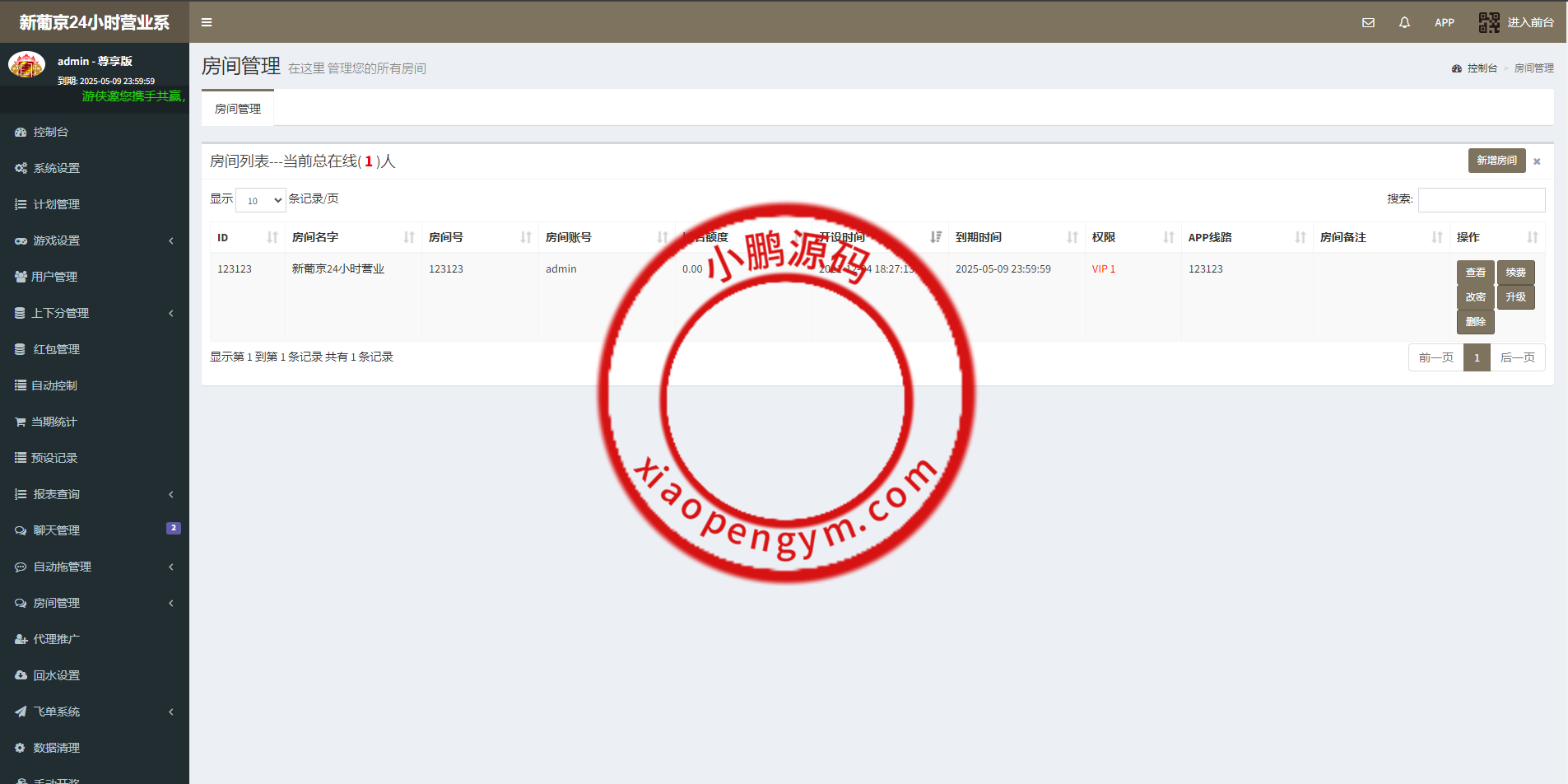Click the 删除 delete button for room 123123

(1475, 321)
